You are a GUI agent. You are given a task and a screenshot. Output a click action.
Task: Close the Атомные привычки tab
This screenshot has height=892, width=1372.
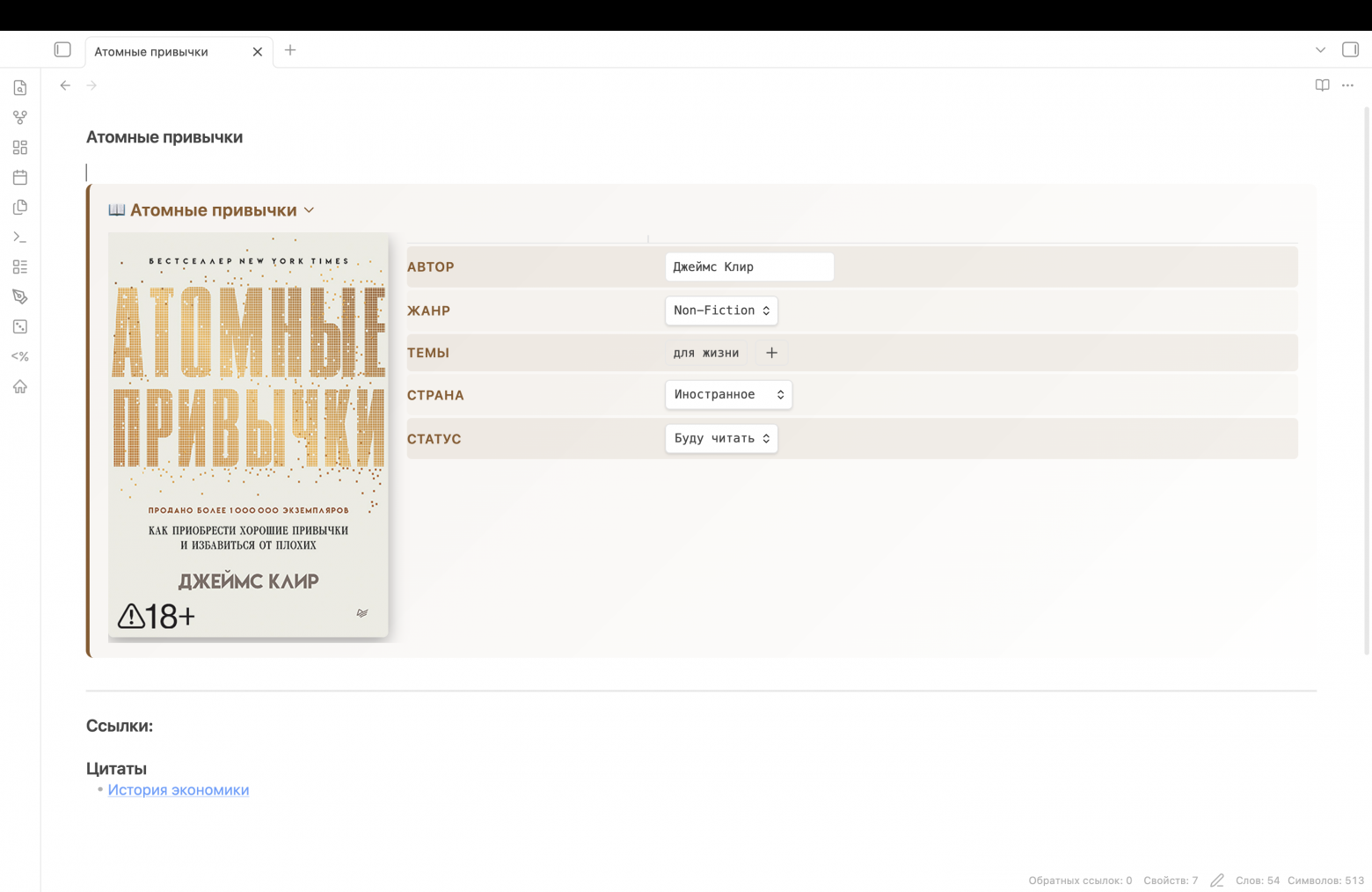(x=258, y=52)
